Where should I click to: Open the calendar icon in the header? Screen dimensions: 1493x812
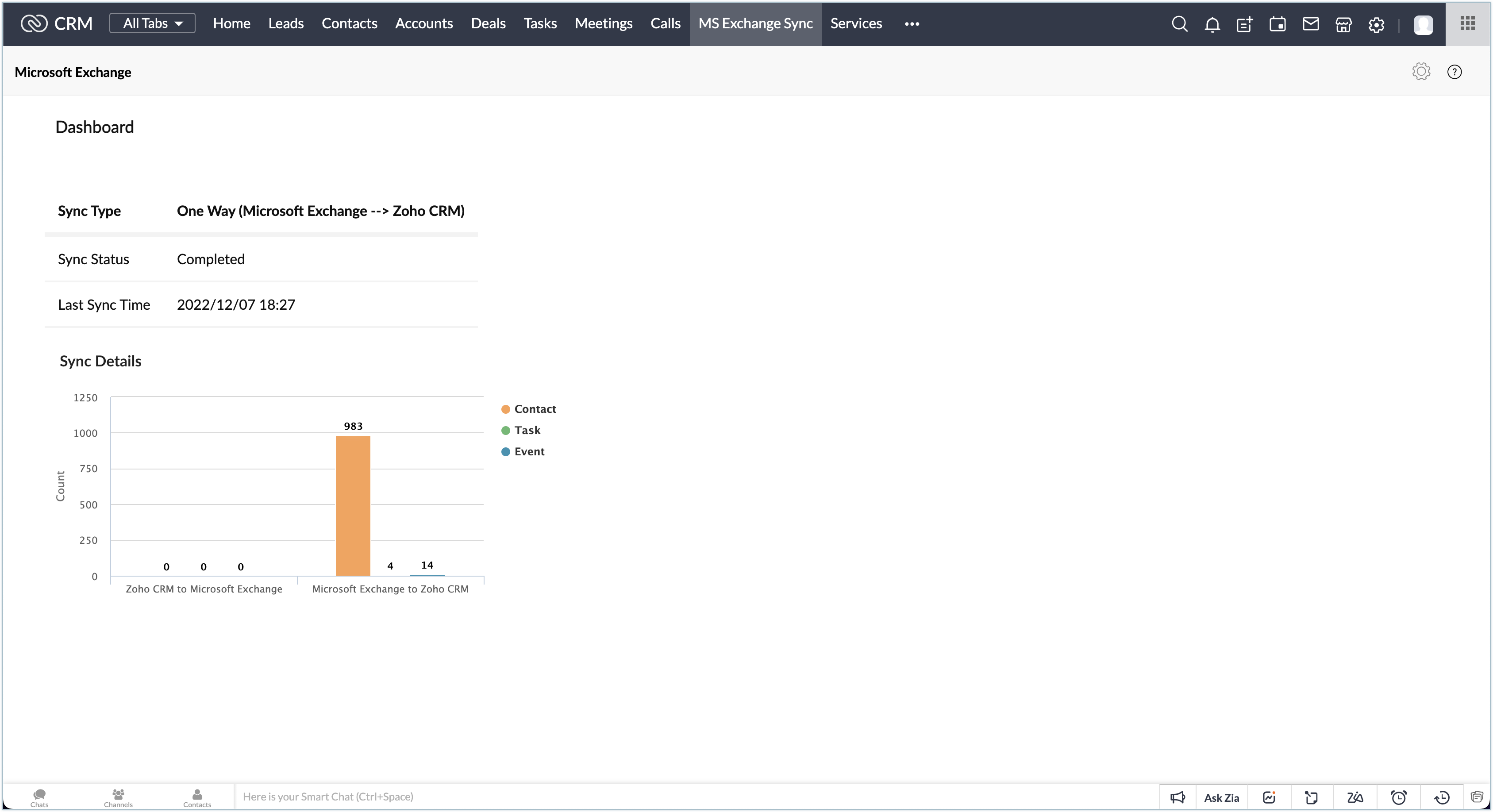(1278, 24)
